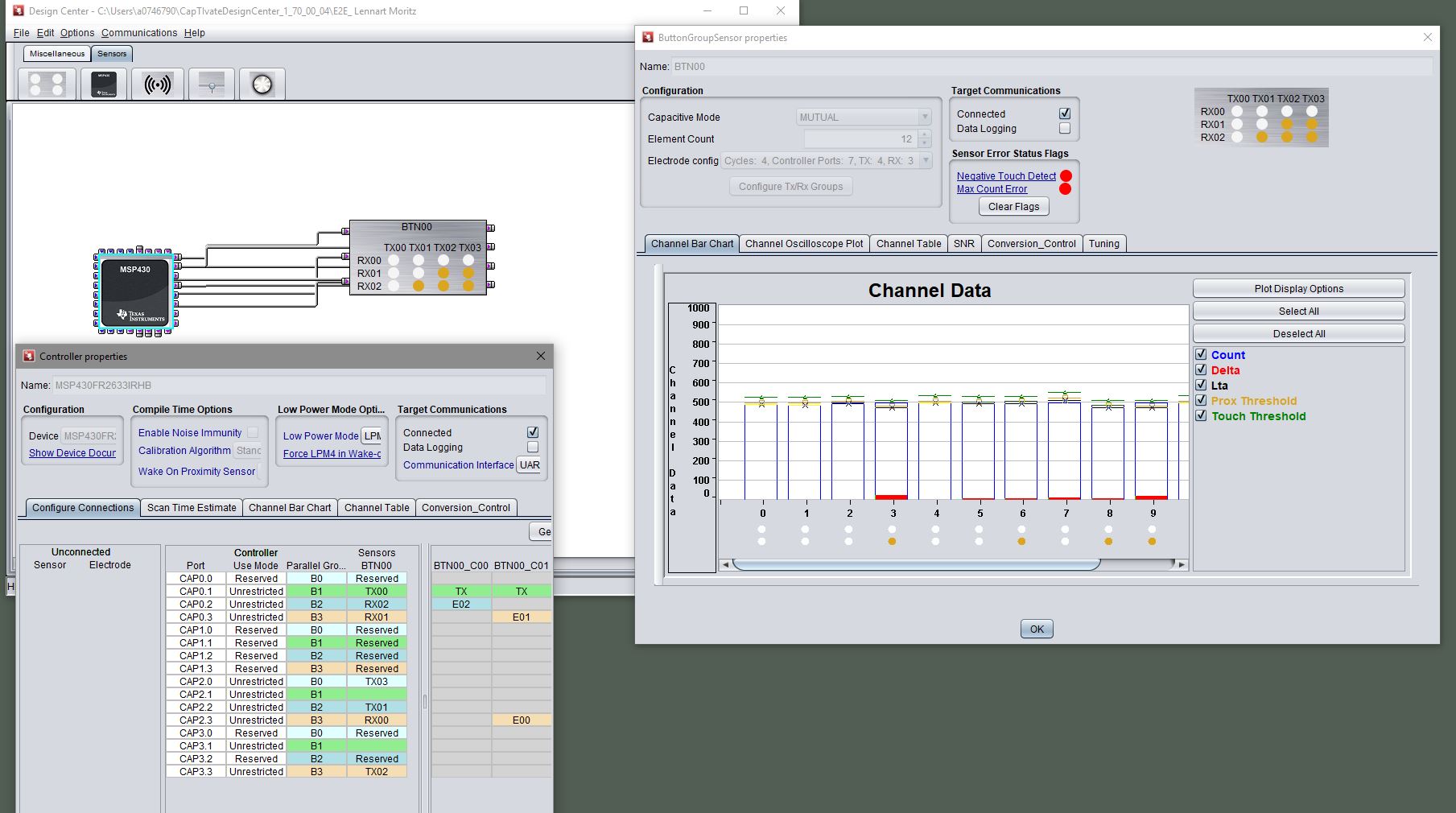Open the Show Device Documentation link
Image resolution: width=1456 pixels, height=813 pixels.
click(x=72, y=452)
